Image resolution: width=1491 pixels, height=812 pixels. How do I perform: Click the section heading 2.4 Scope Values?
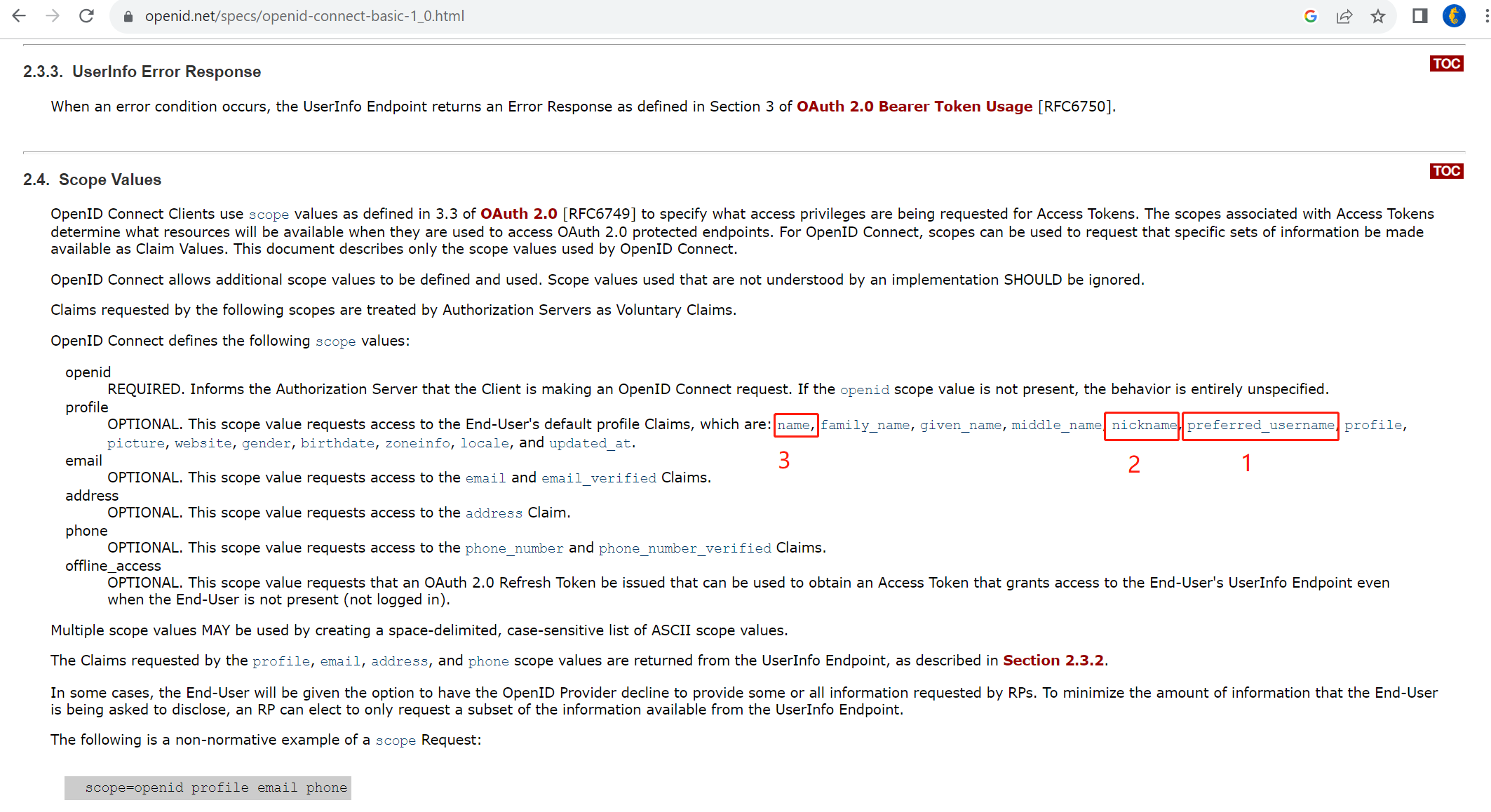click(92, 180)
